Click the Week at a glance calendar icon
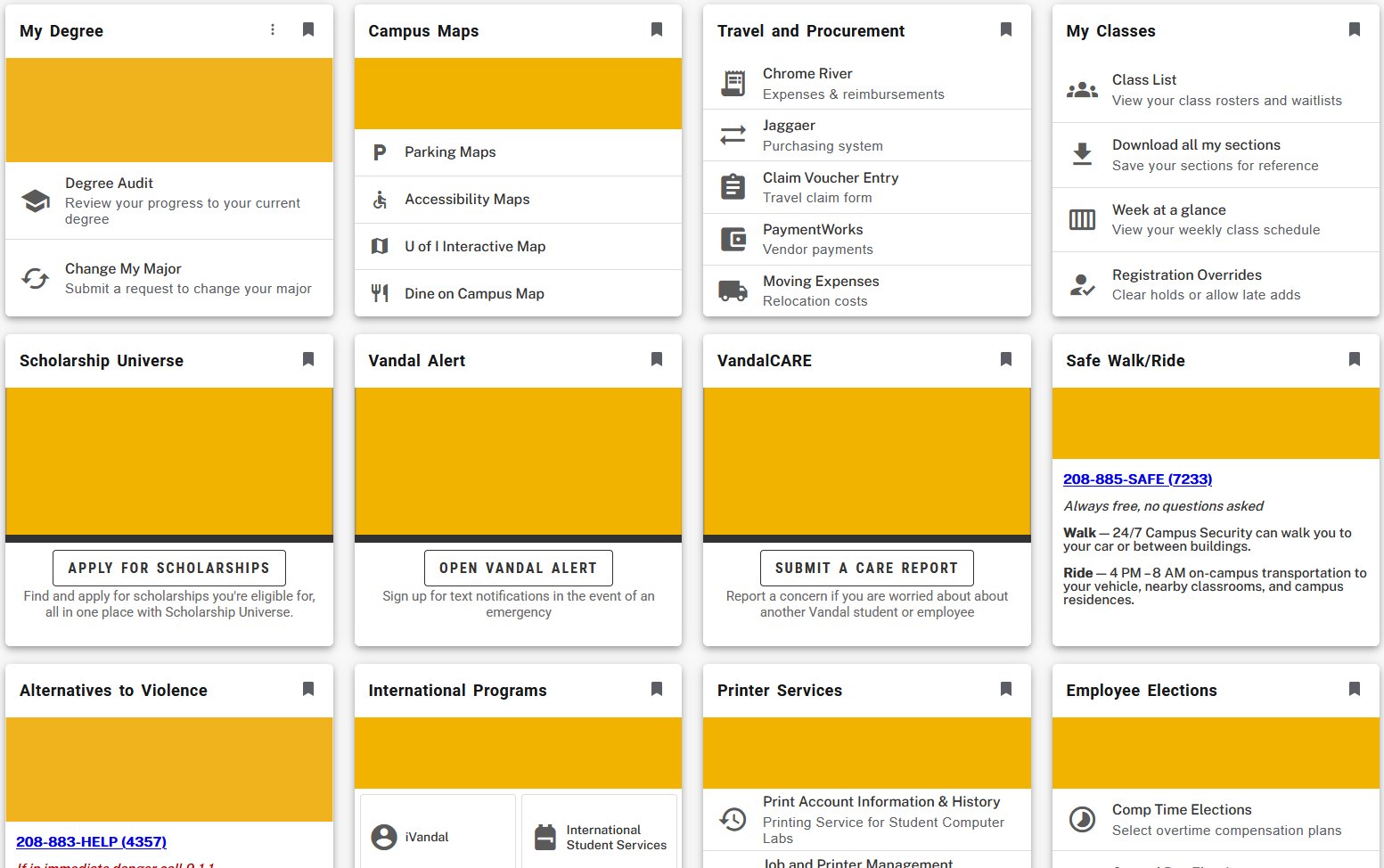 pos(1082,219)
